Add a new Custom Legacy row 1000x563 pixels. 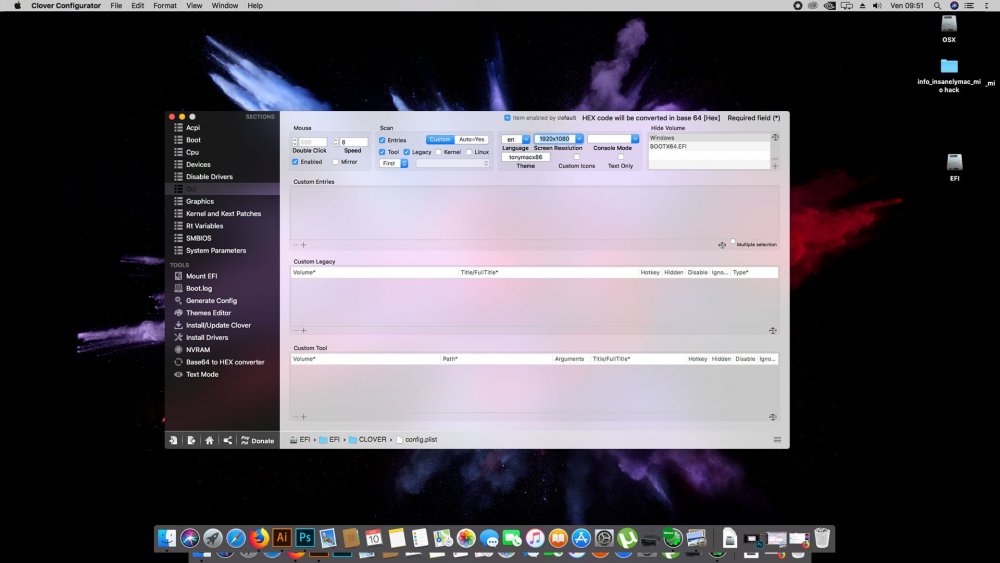coord(304,330)
